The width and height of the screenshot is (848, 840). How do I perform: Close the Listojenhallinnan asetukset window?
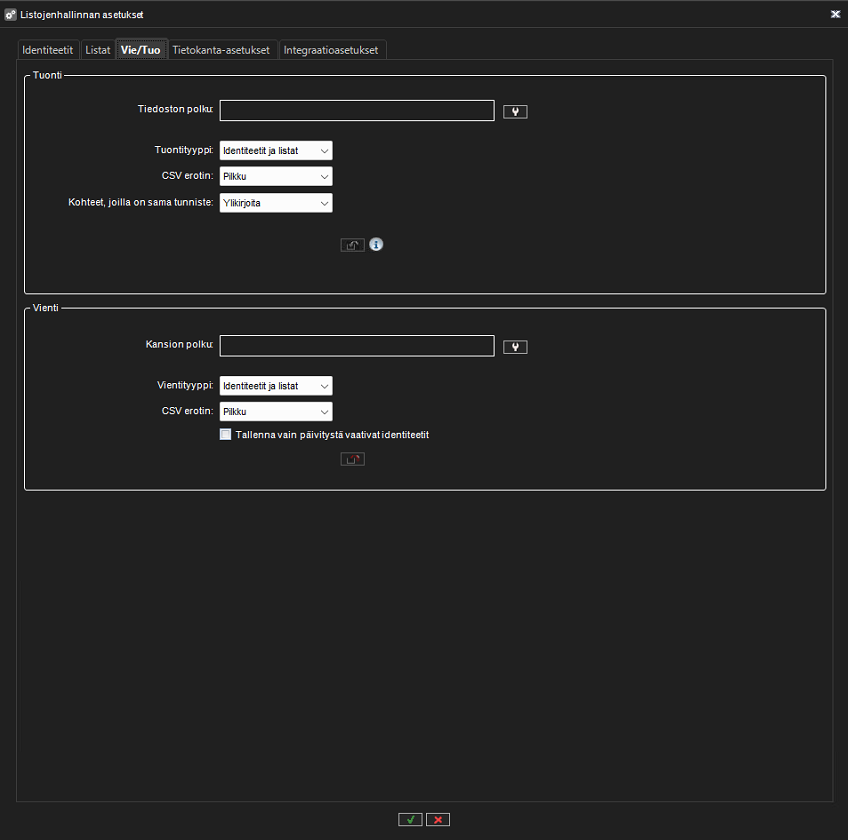(x=835, y=15)
